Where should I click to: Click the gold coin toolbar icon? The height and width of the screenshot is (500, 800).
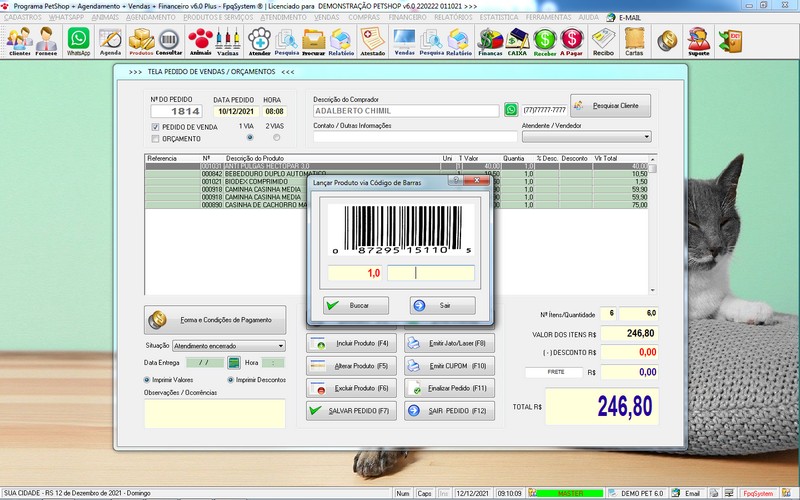coord(666,41)
